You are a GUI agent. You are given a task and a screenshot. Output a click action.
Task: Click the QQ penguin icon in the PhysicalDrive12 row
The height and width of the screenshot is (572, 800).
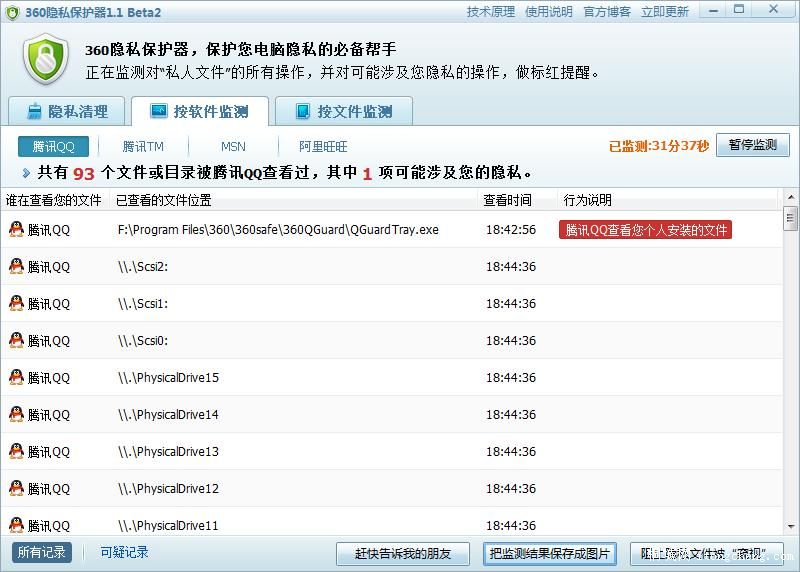tap(16, 488)
